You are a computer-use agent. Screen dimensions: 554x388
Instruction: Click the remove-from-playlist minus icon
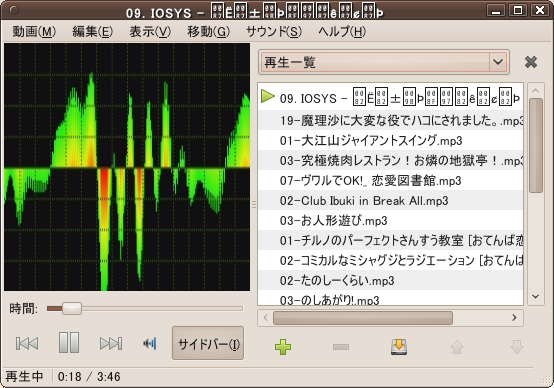pyautogui.click(x=341, y=347)
